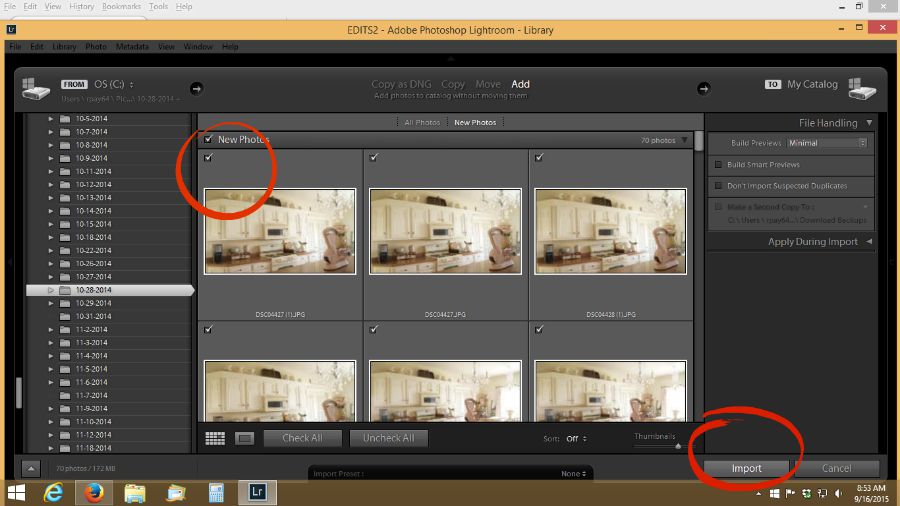Viewport: 900px width, 506px height.
Task: Click the libraries folder icon in taskbar
Action: [176, 493]
